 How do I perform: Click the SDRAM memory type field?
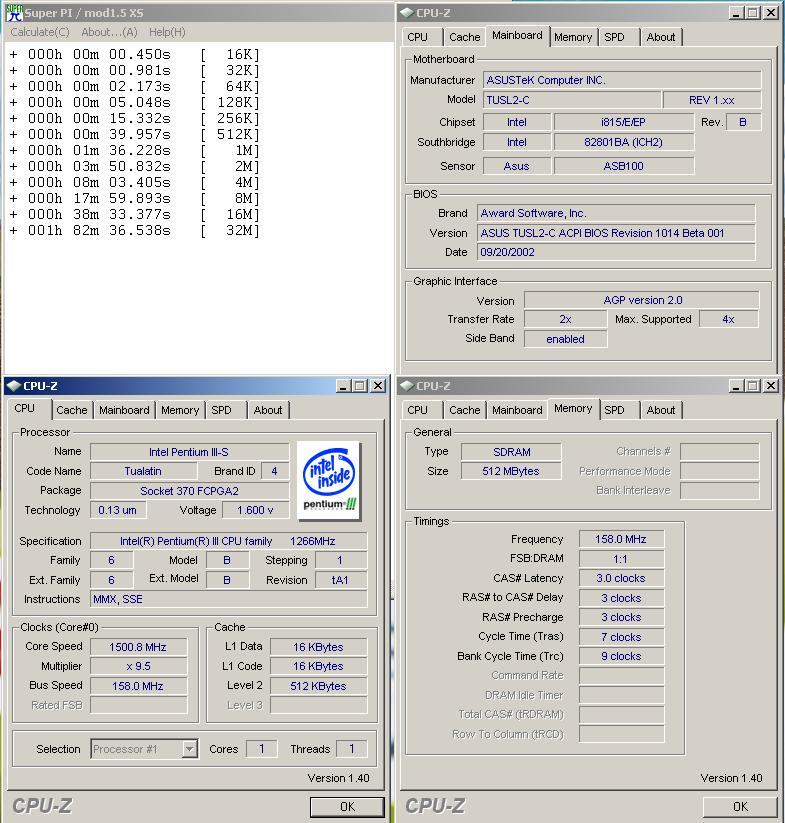[x=511, y=452]
